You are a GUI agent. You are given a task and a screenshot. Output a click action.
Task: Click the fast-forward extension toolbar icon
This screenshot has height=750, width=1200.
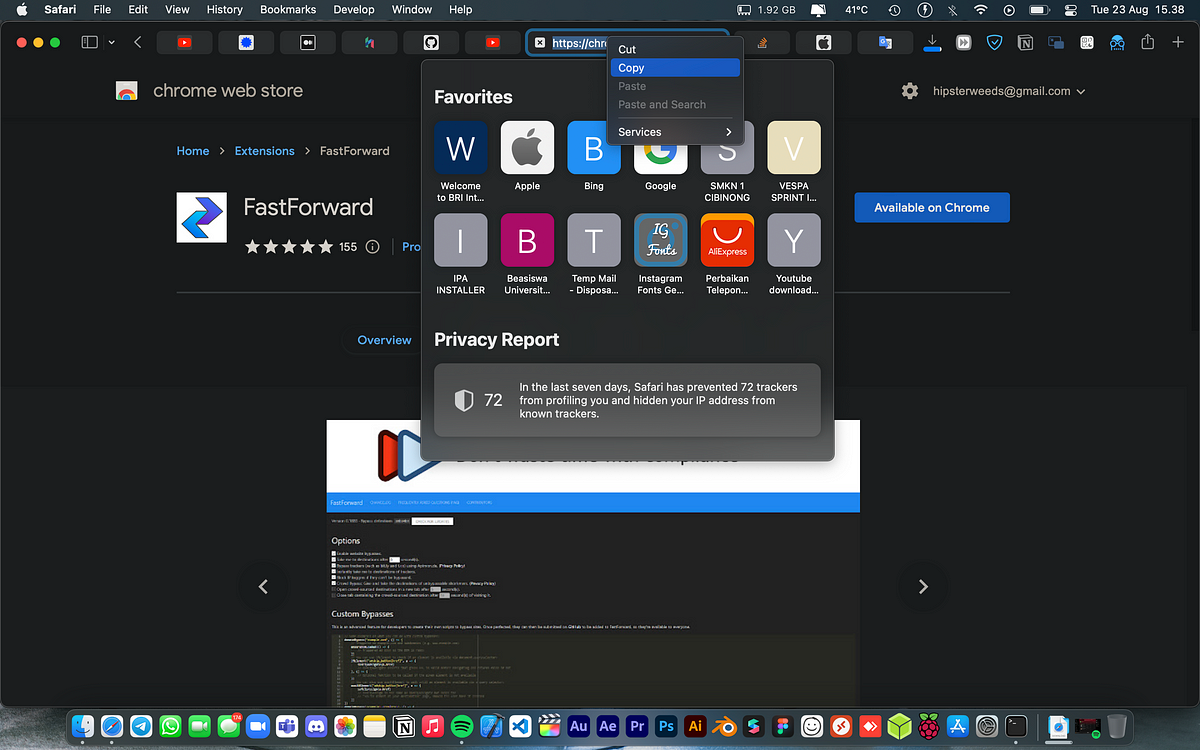point(963,42)
